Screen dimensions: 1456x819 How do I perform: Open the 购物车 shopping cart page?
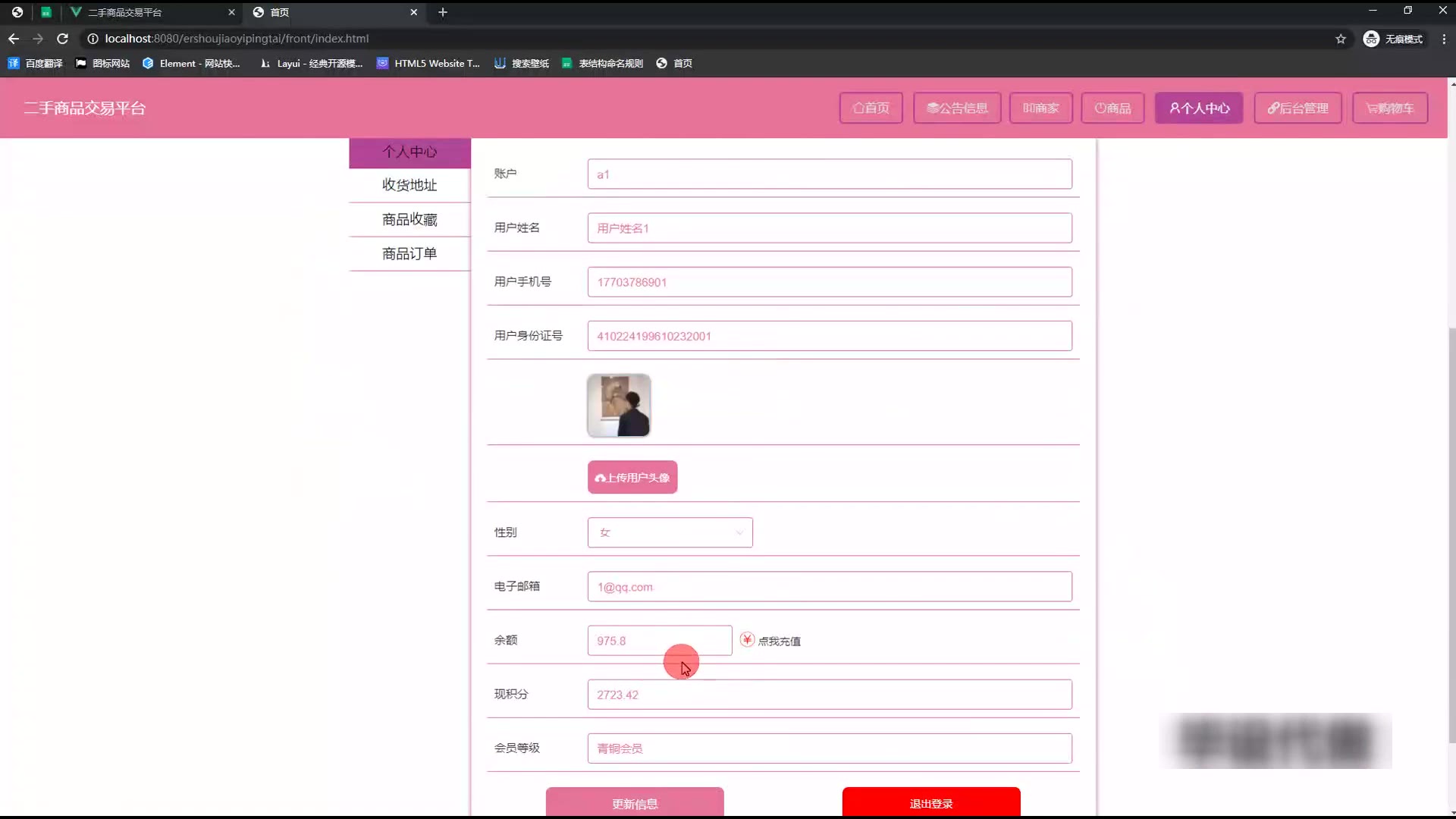click(1389, 108)
